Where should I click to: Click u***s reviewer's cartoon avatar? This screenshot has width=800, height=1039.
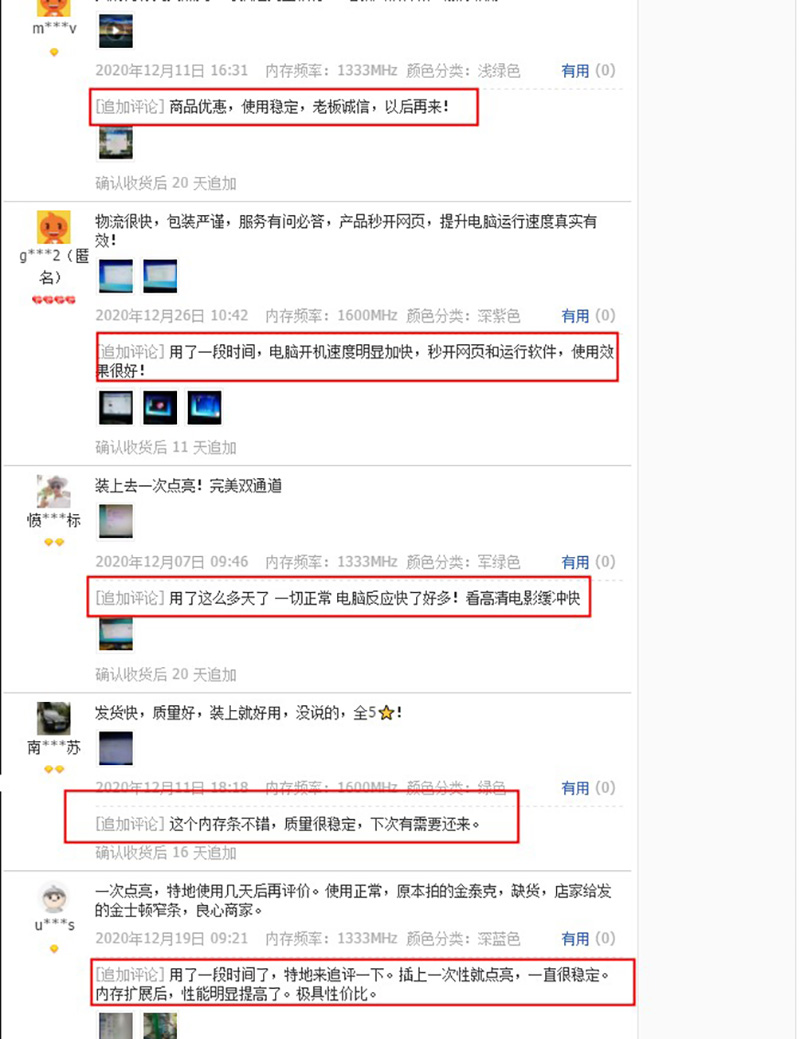click(x=54, y=899)
